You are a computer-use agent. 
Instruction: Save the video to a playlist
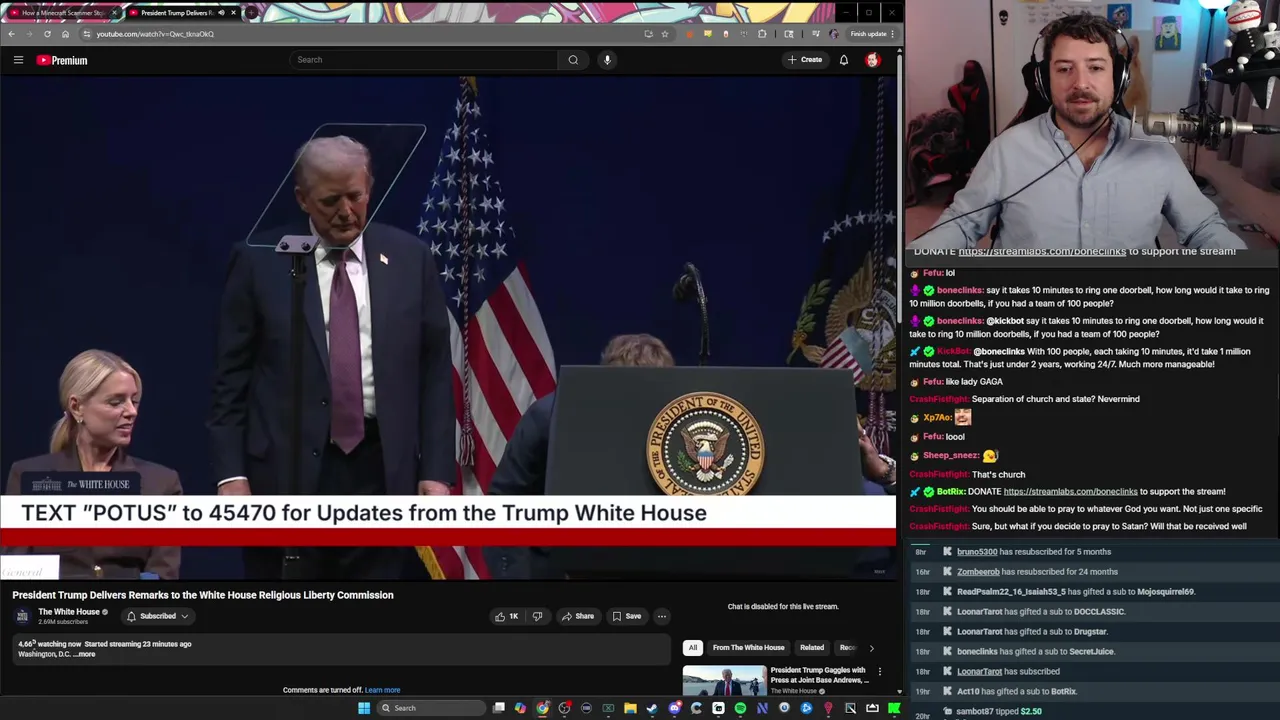click(x=626, y=616)
